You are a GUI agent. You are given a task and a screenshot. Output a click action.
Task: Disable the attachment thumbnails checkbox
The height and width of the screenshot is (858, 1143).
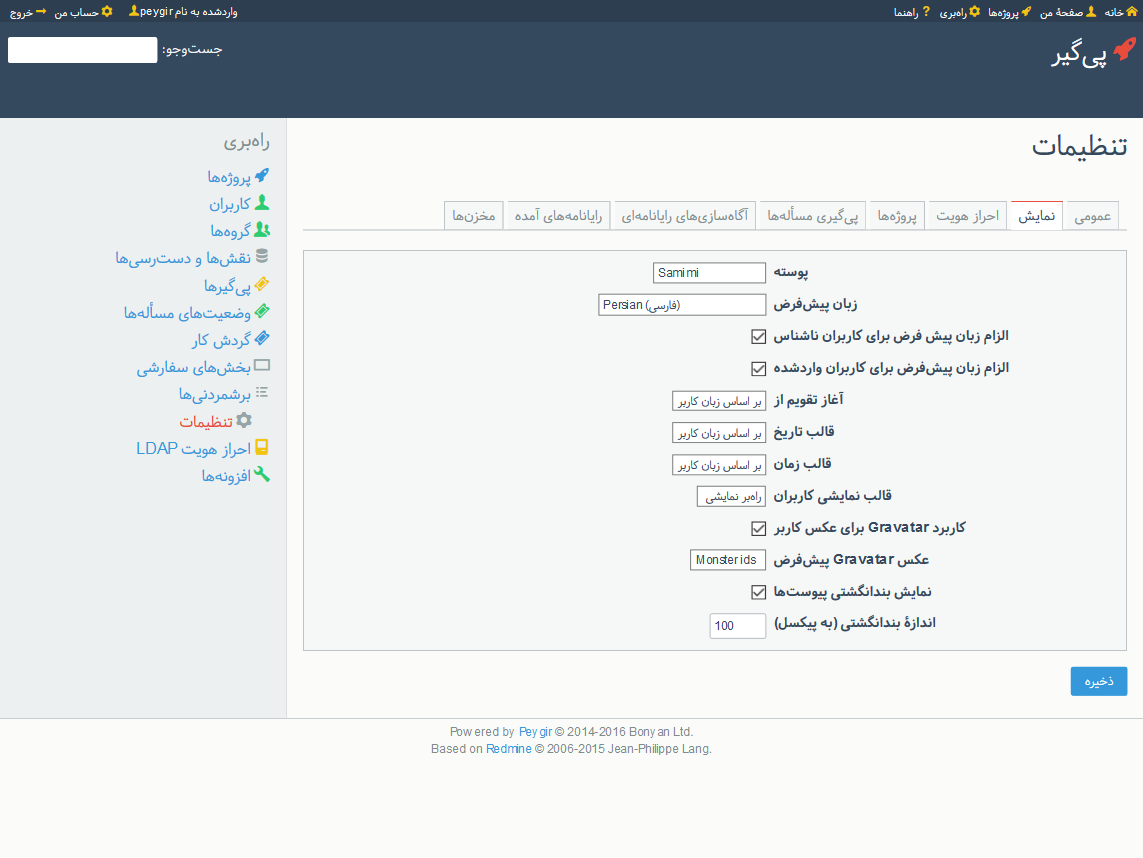[x=758, y=592]
